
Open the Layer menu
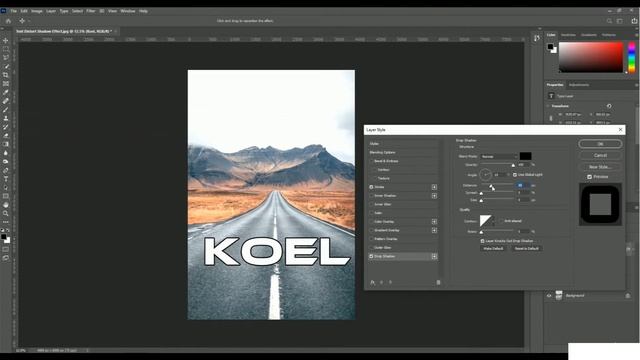[51, 11]
